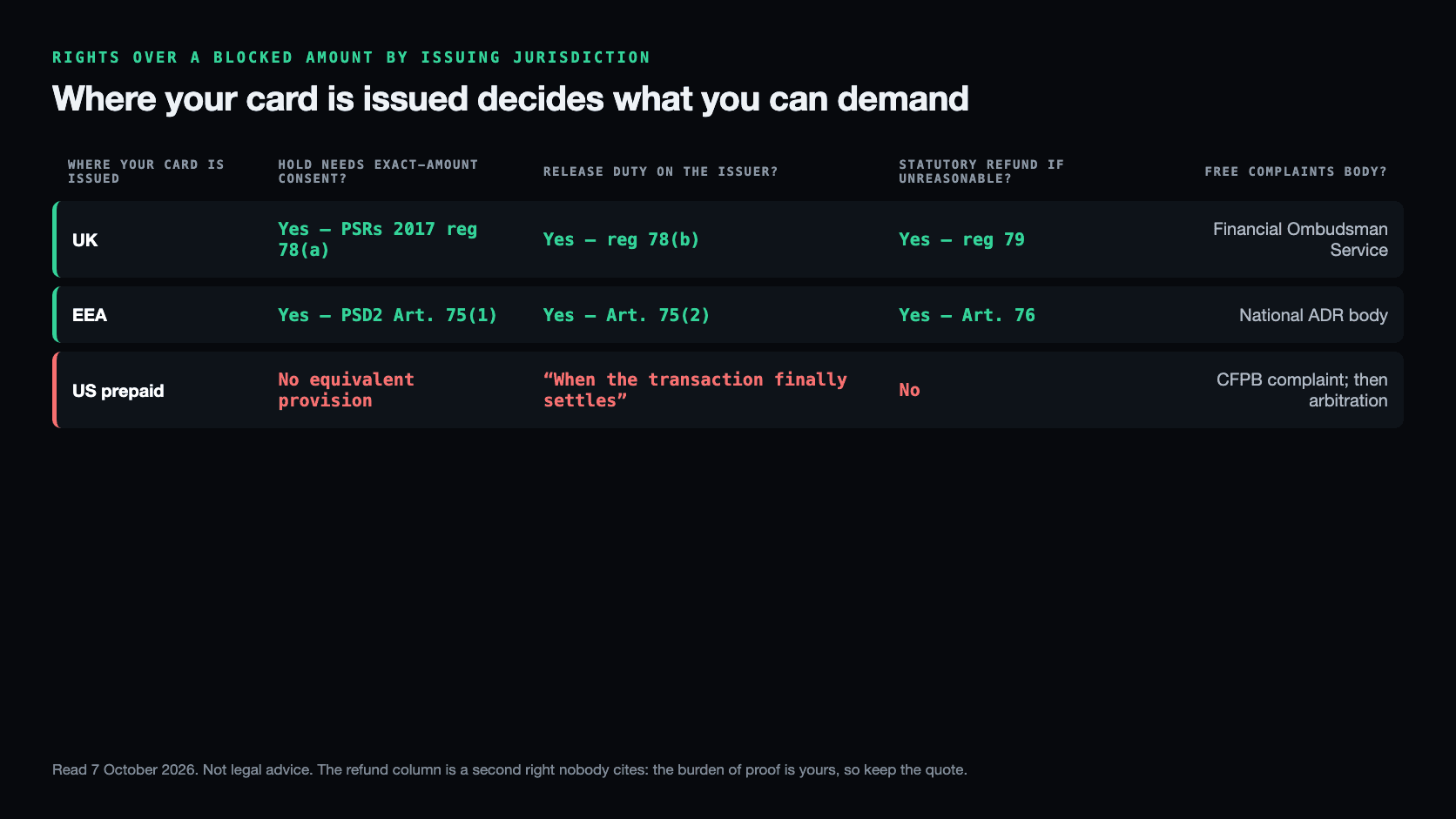This screenshot has width=1456, height=819.
Task: Click the 'Yes — reg 78(b)' cell
Action: 622,239
